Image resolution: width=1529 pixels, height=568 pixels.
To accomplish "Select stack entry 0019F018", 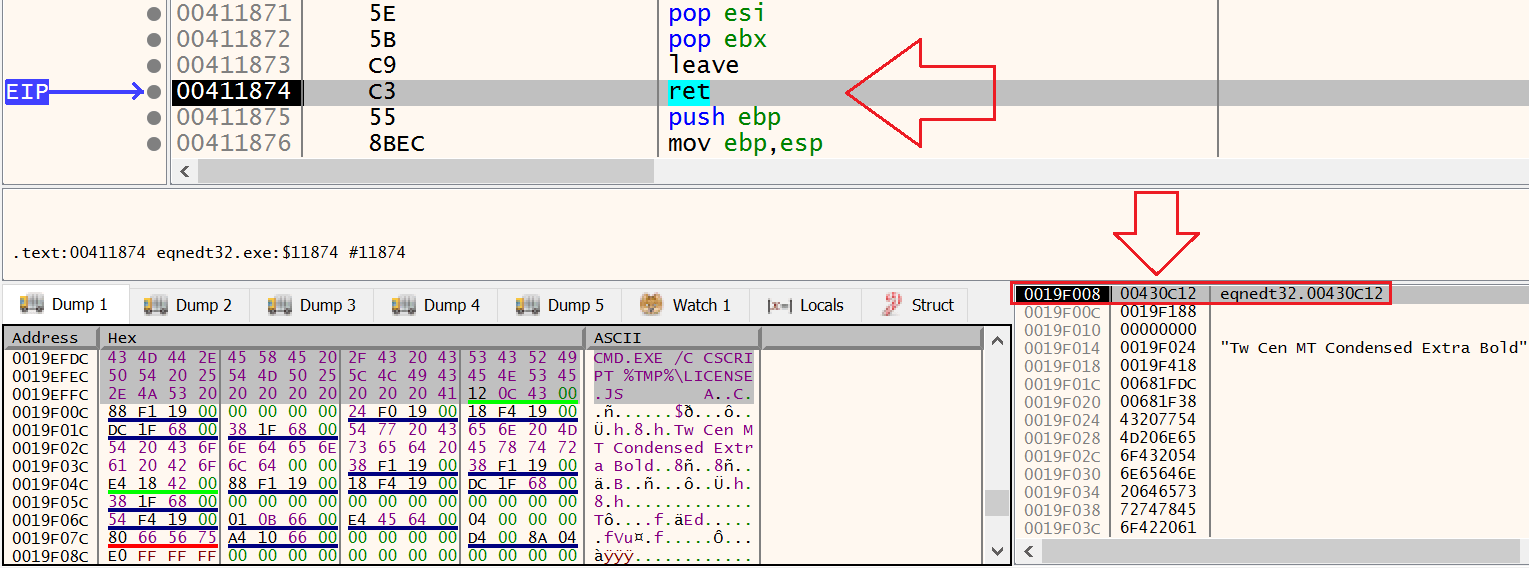I will point(1063,366).
